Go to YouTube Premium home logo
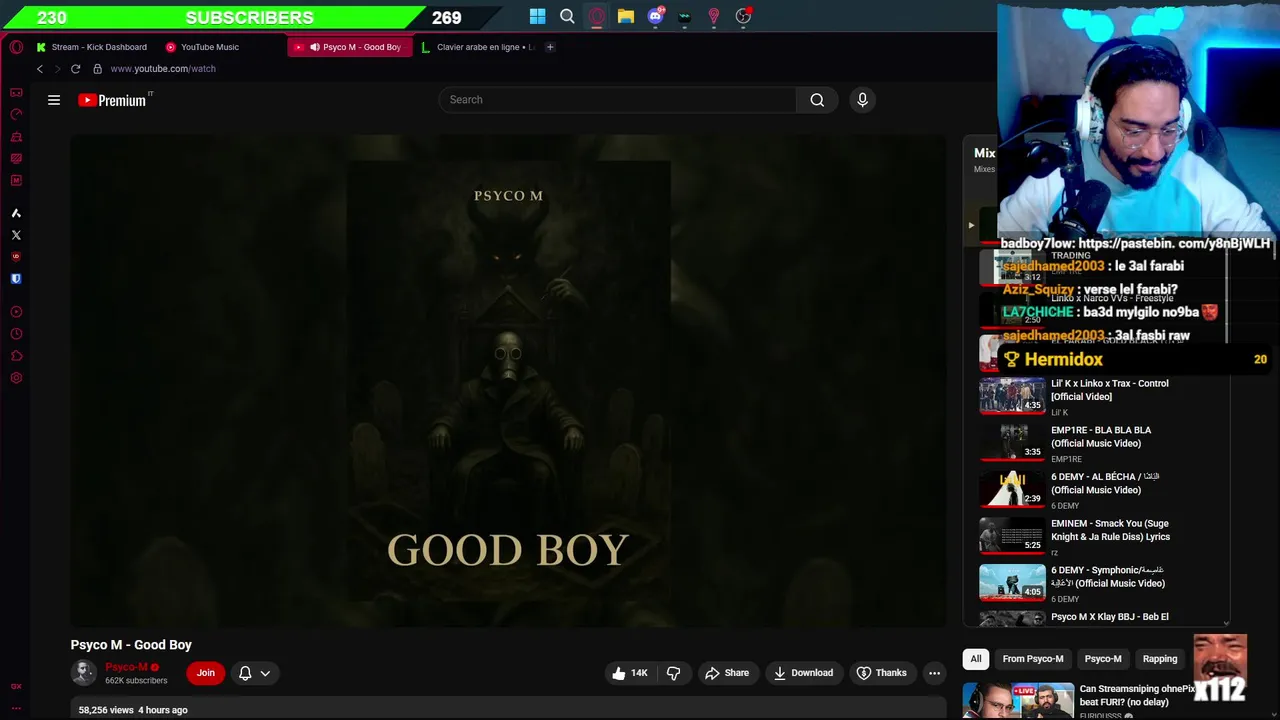Viewport: 1280px width, 720px height. coord(114,100)
